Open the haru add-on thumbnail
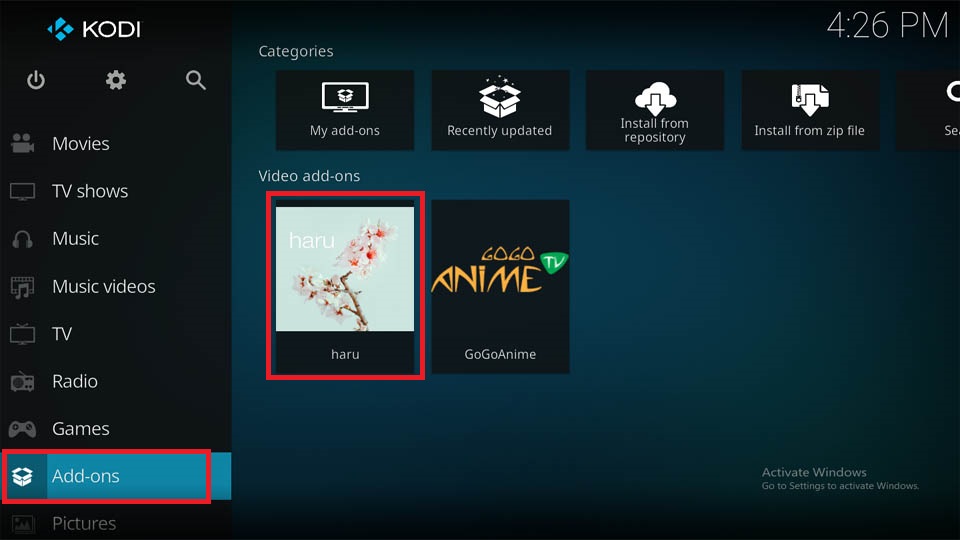The image size is (960, 540). 345,269
